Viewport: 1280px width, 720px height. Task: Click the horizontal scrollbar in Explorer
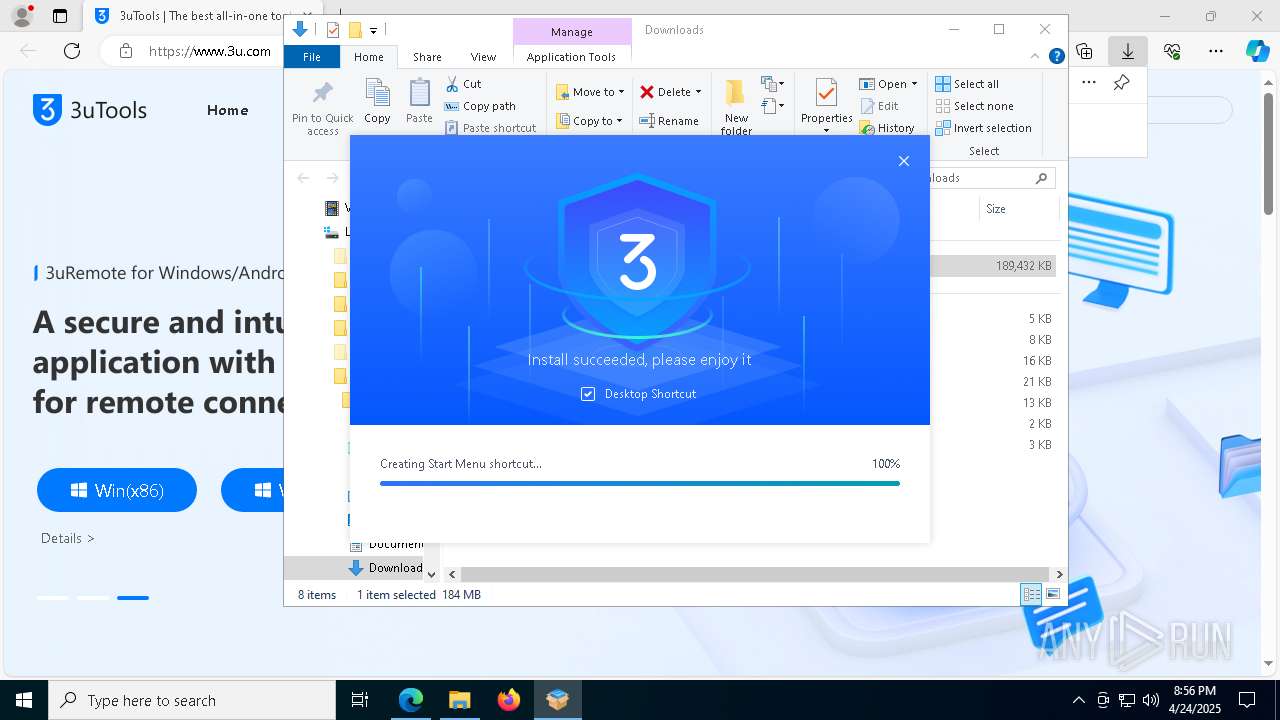[x=753, y=574]
